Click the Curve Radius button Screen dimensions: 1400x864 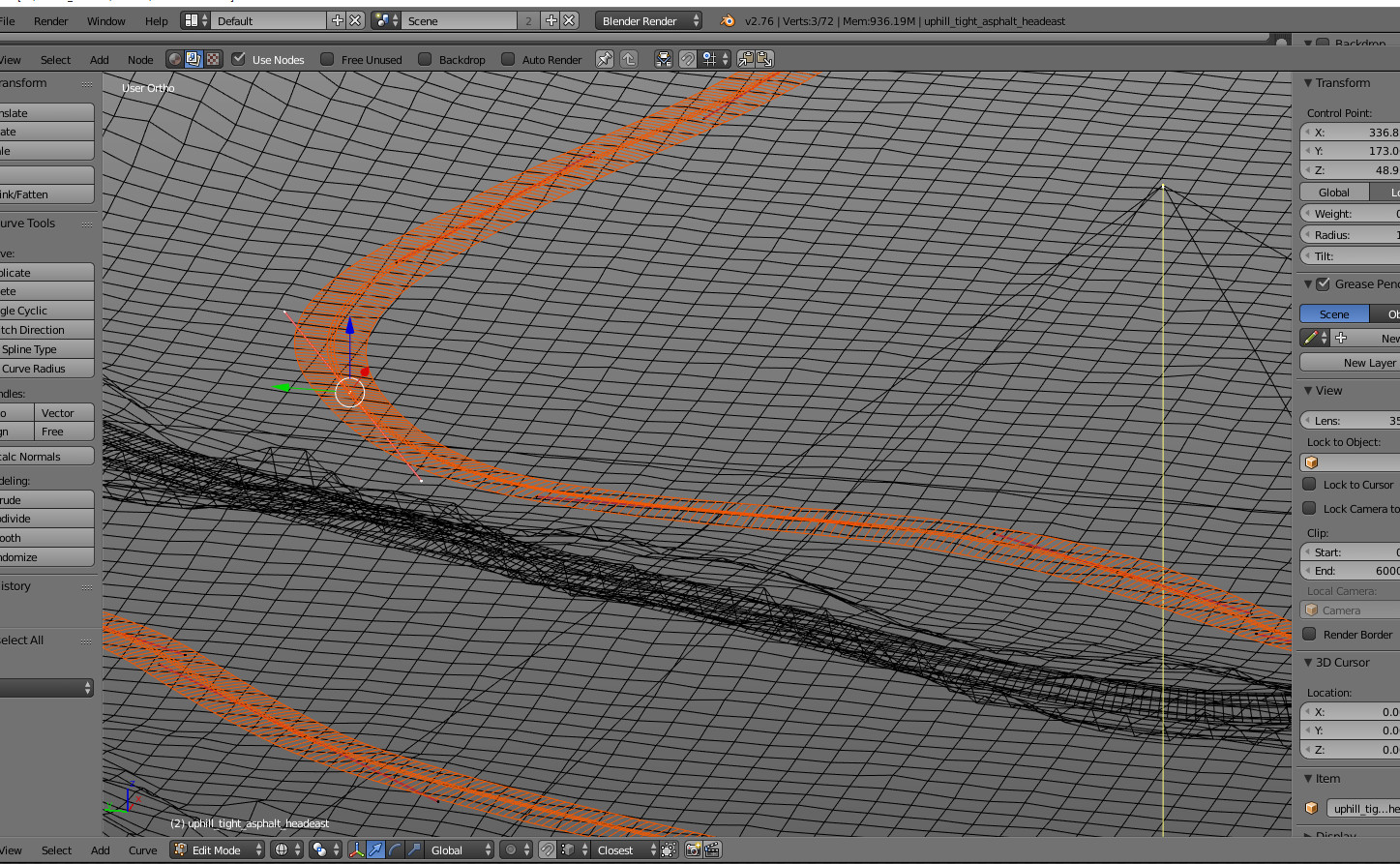coord(46,369)
